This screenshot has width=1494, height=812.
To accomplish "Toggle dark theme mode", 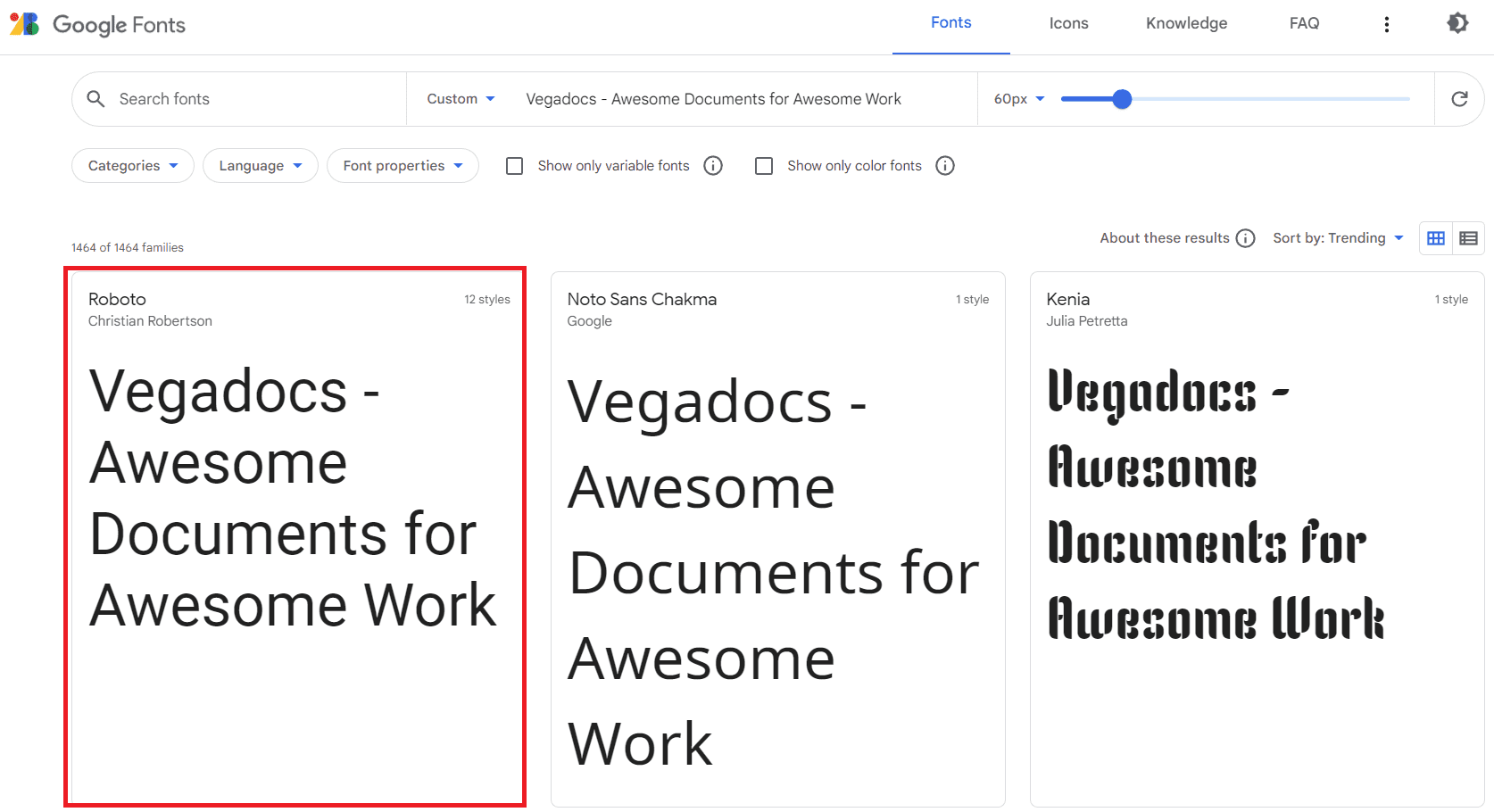I will pyautogui.click(x=1457, y=23).
